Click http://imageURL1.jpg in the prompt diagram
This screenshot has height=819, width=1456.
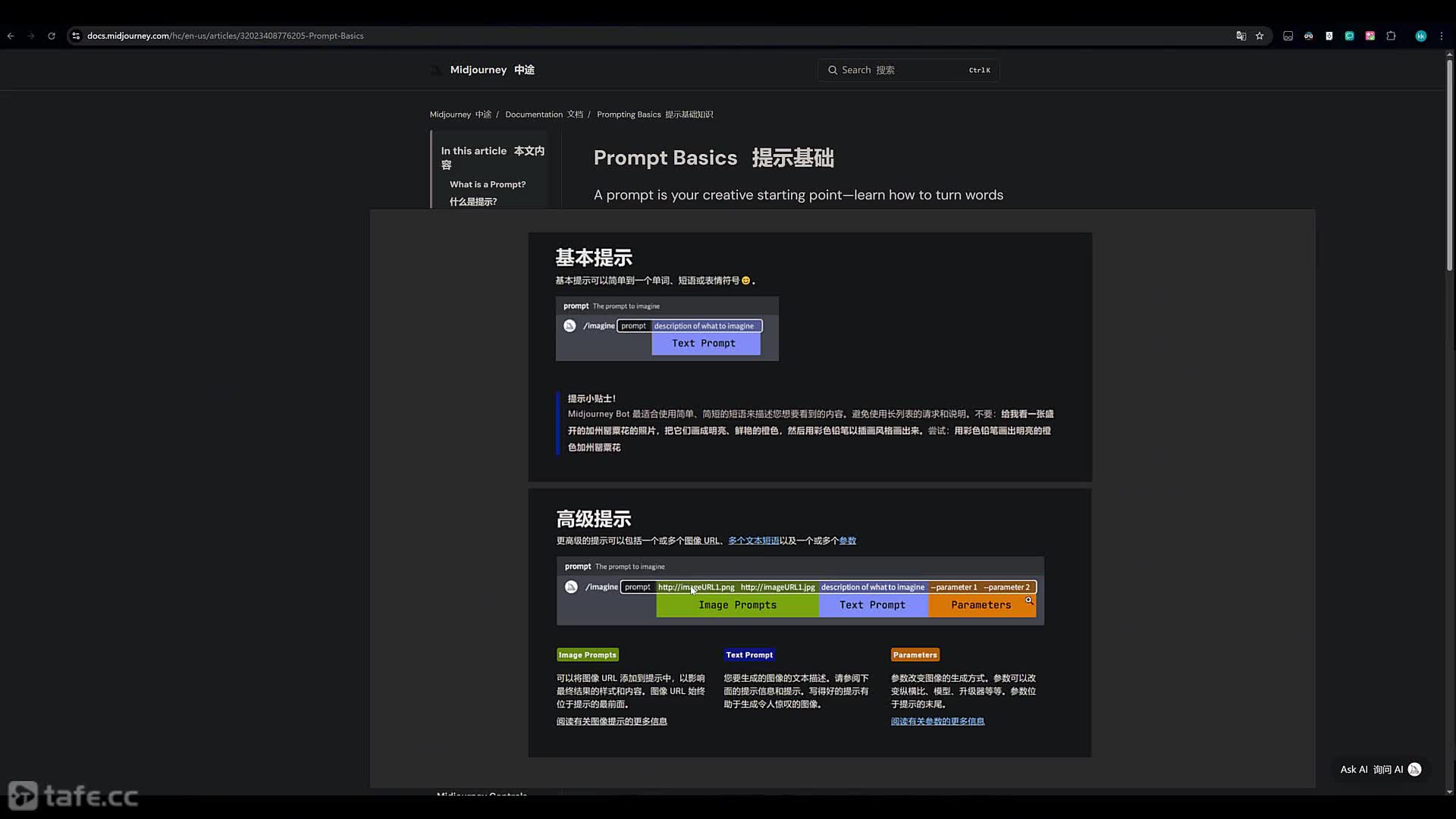click(778, 587)
